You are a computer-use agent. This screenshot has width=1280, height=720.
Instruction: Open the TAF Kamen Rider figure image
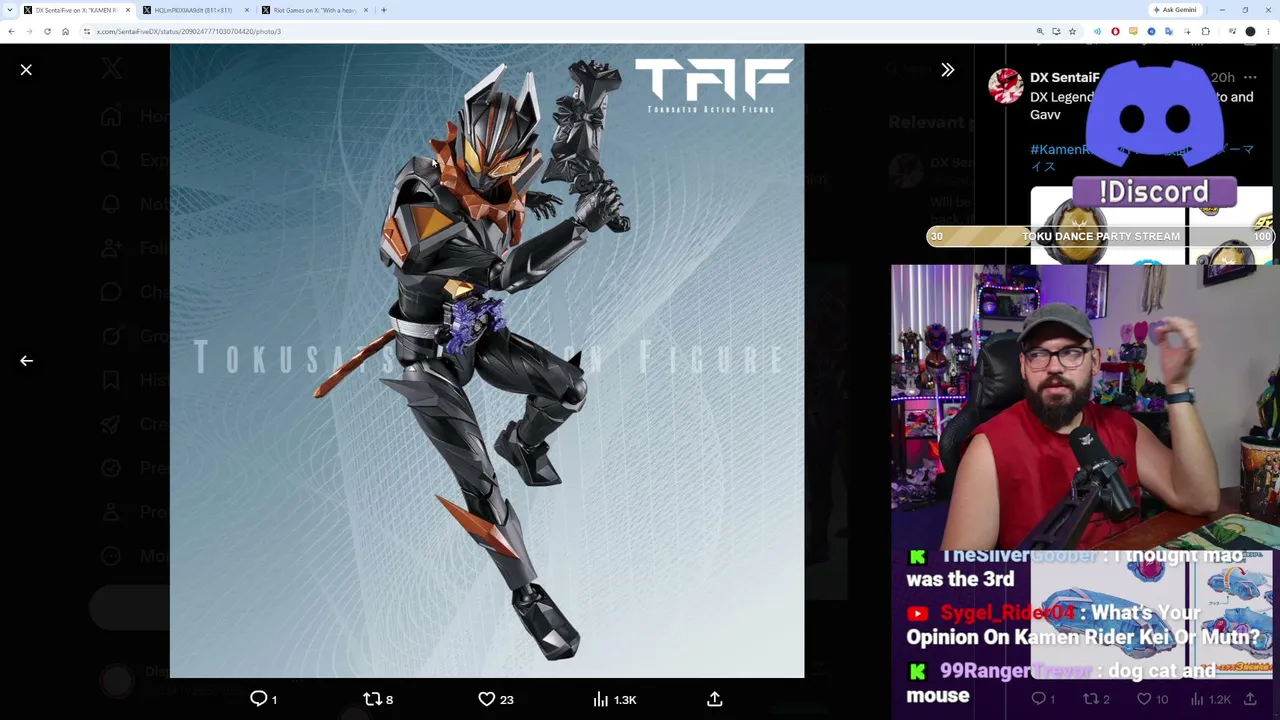(x=487, y=360)
